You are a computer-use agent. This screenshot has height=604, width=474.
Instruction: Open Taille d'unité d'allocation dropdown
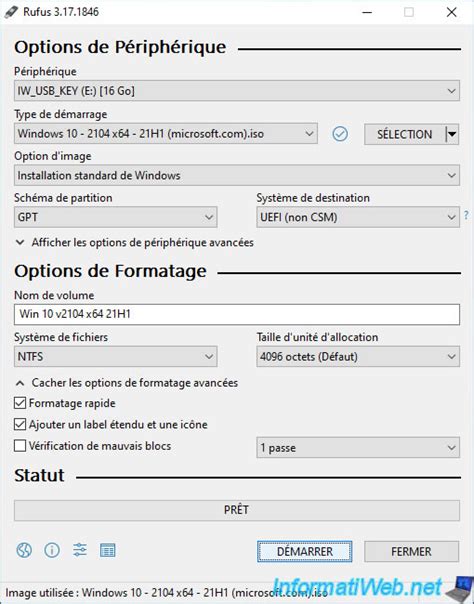pos(358,356)
